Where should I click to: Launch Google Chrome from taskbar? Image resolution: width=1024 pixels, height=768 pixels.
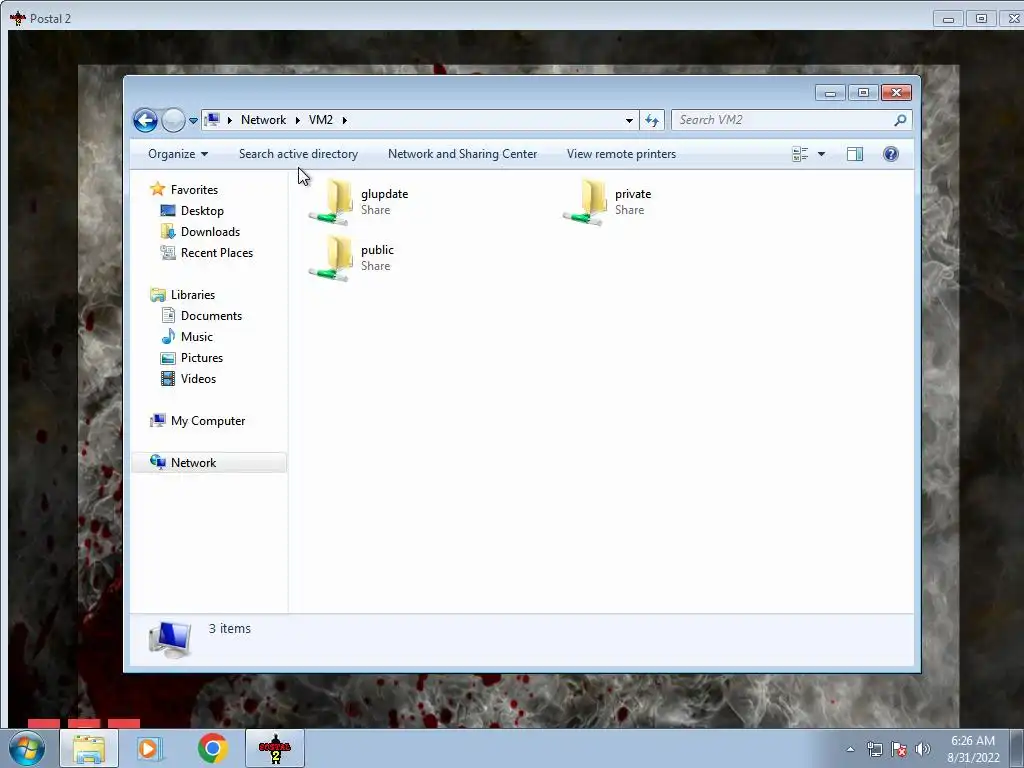click(x=212, y=749)
